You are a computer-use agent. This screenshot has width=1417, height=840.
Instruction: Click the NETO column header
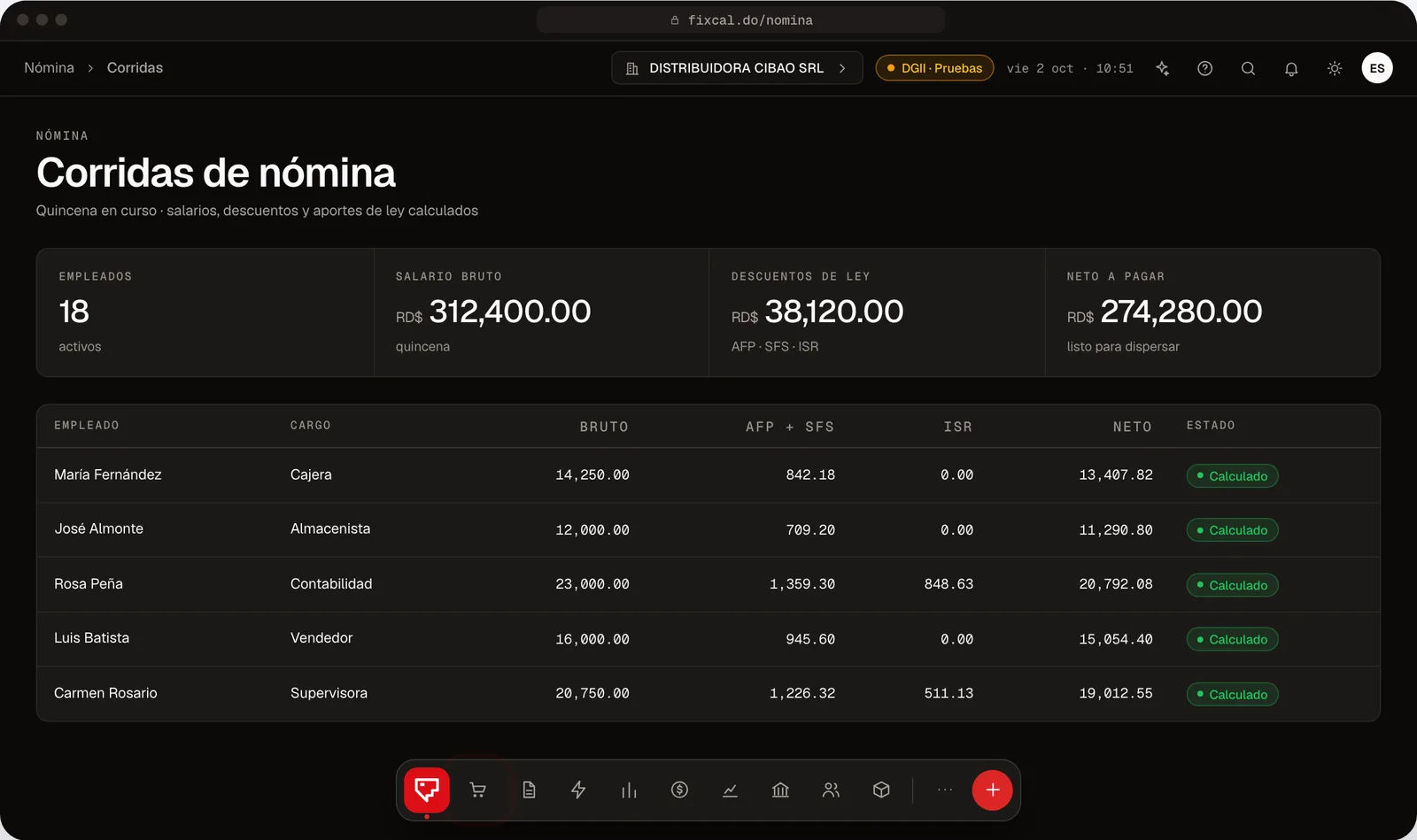coord(1133,427)
